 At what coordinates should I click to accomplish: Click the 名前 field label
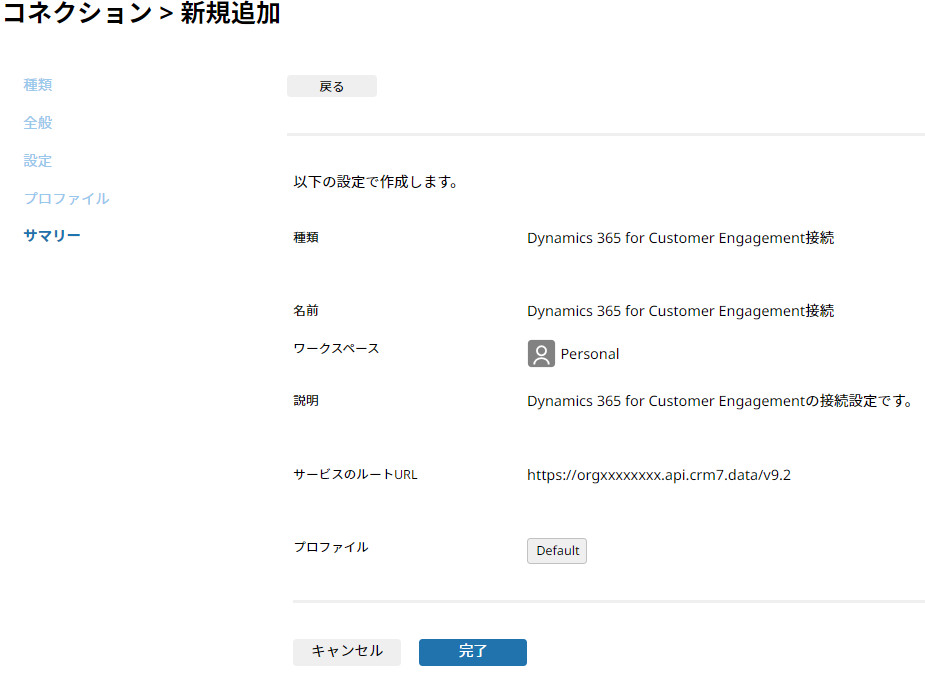(306, 310)
